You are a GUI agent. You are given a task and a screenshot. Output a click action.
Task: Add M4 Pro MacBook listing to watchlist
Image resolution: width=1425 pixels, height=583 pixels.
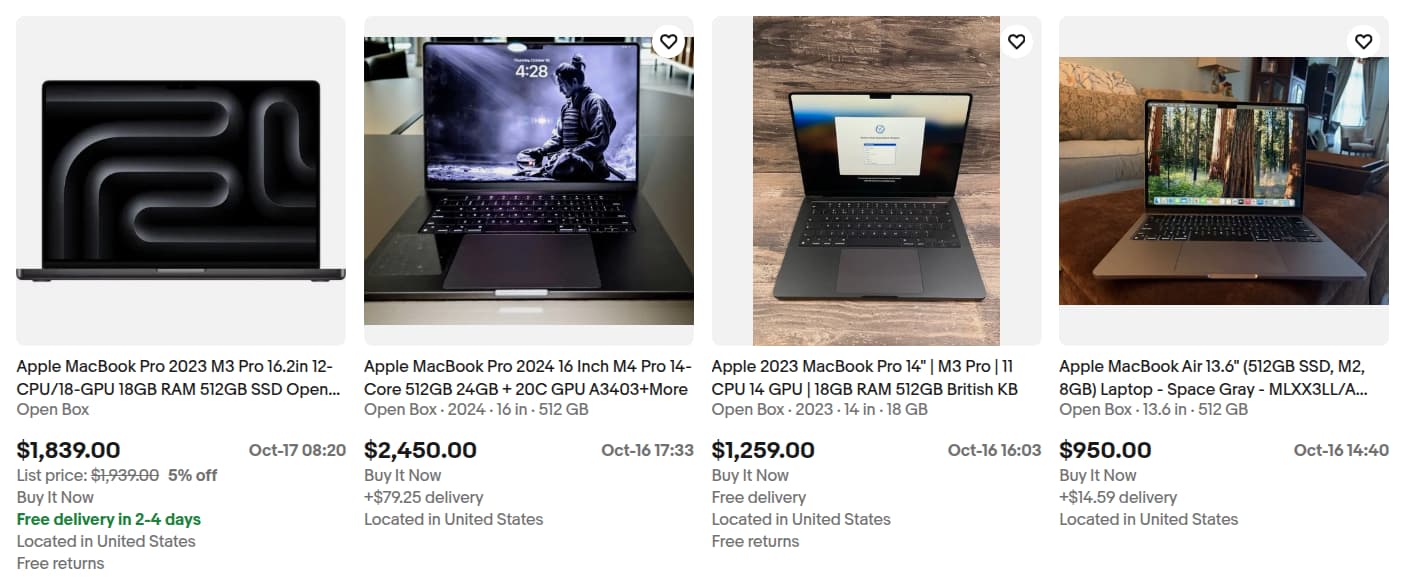pyautogui.click(x=669, y=41)
